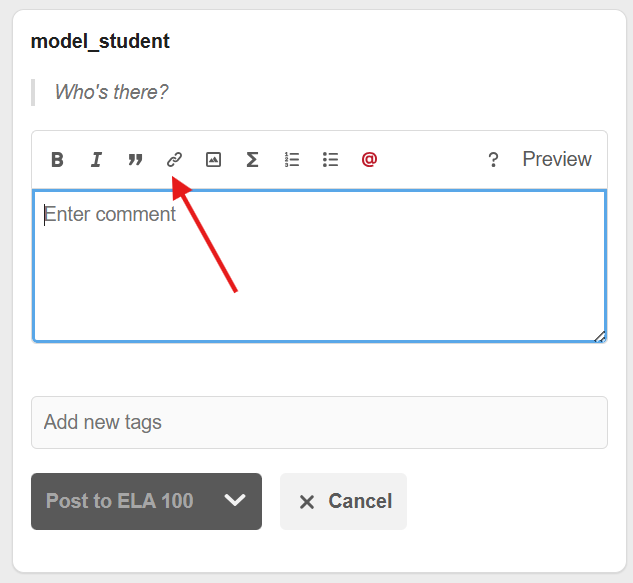Apply italic formatting to comment

pyautogui.click(x=96, y=159)
